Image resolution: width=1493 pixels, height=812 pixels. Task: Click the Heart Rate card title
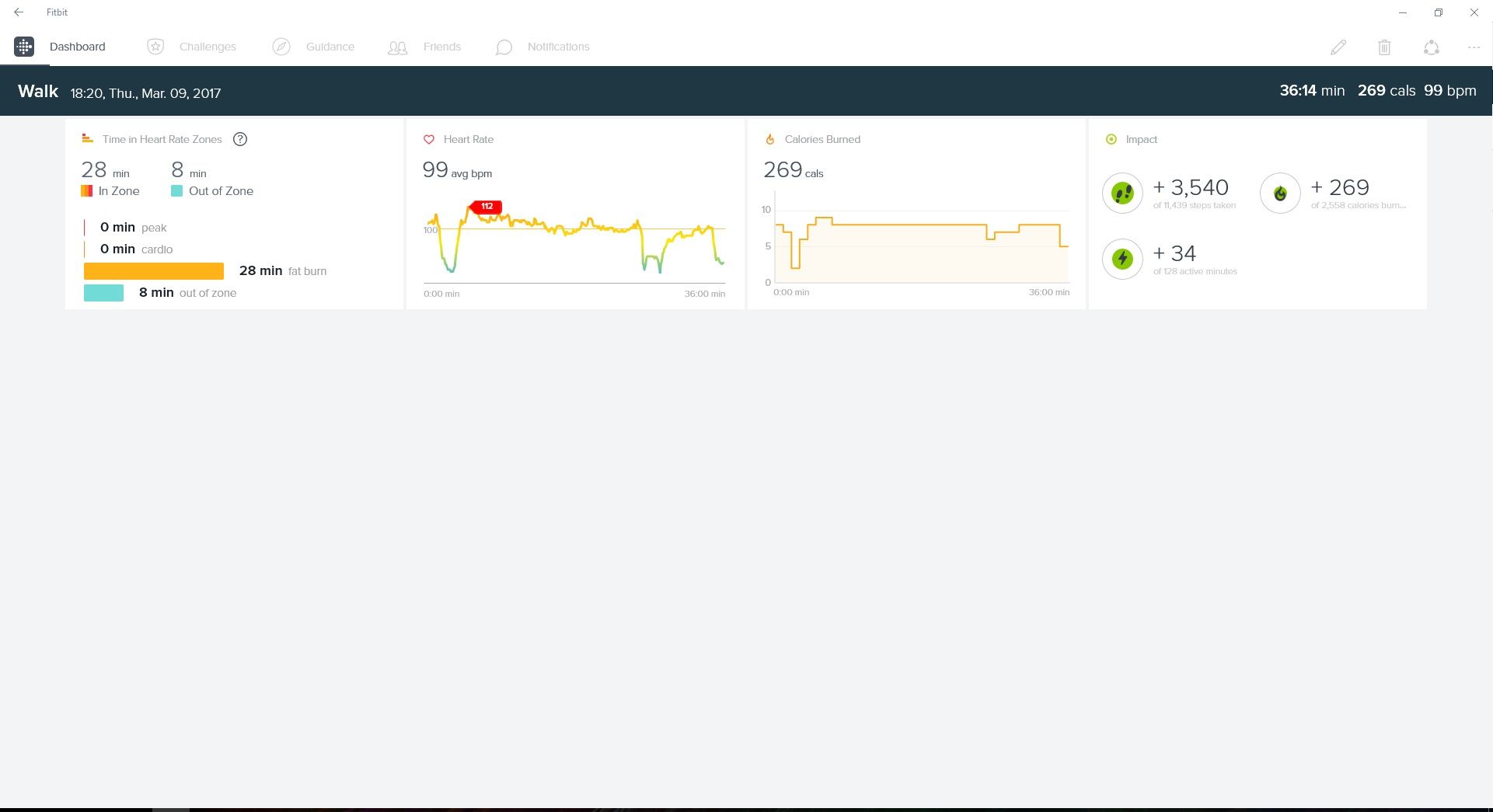pos(468,139)
